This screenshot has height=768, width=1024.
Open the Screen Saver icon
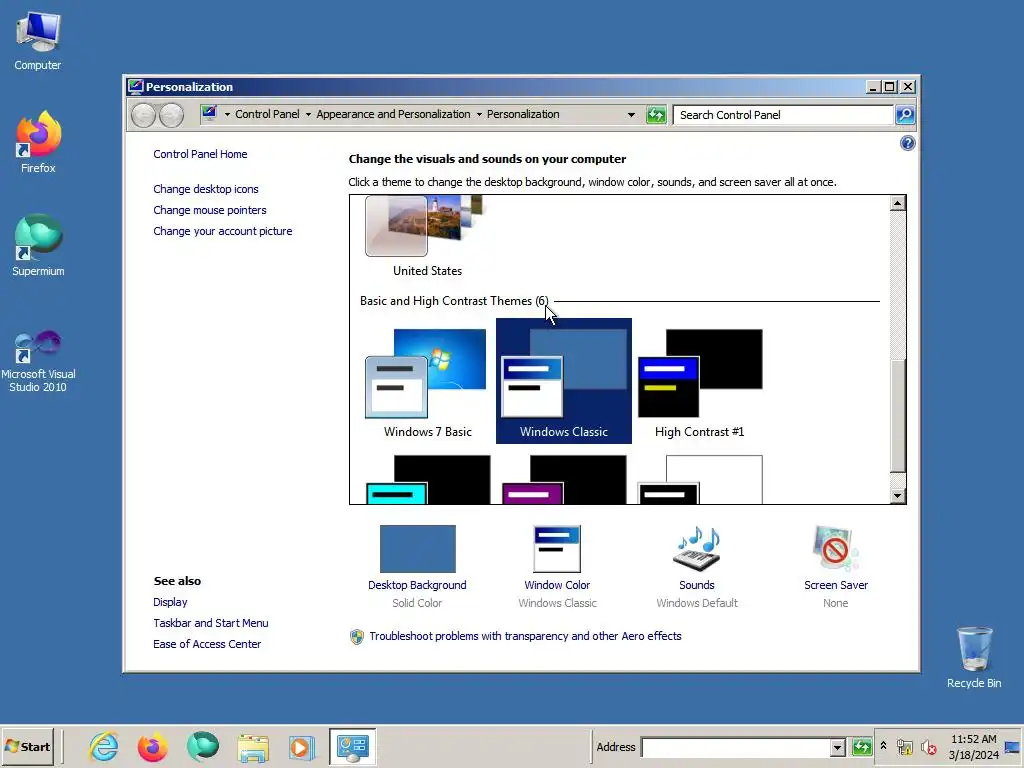pos(835,549)
